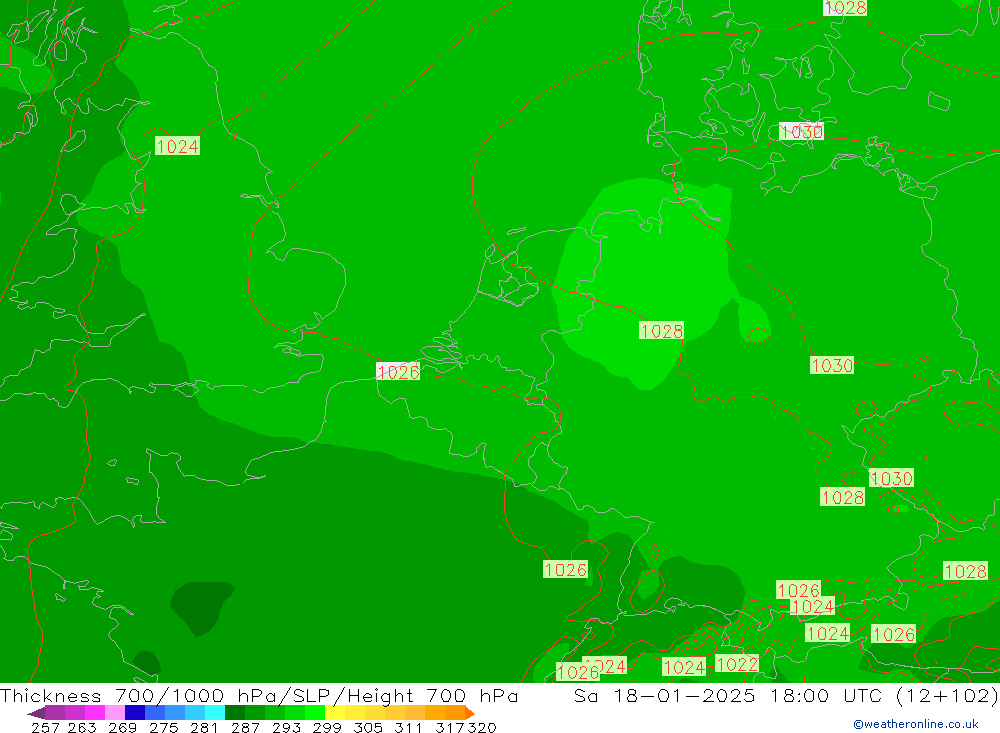Click the 1024 pressure label over Britain
The width and height of the screenshot is (1000, 733).
point(177,147)
